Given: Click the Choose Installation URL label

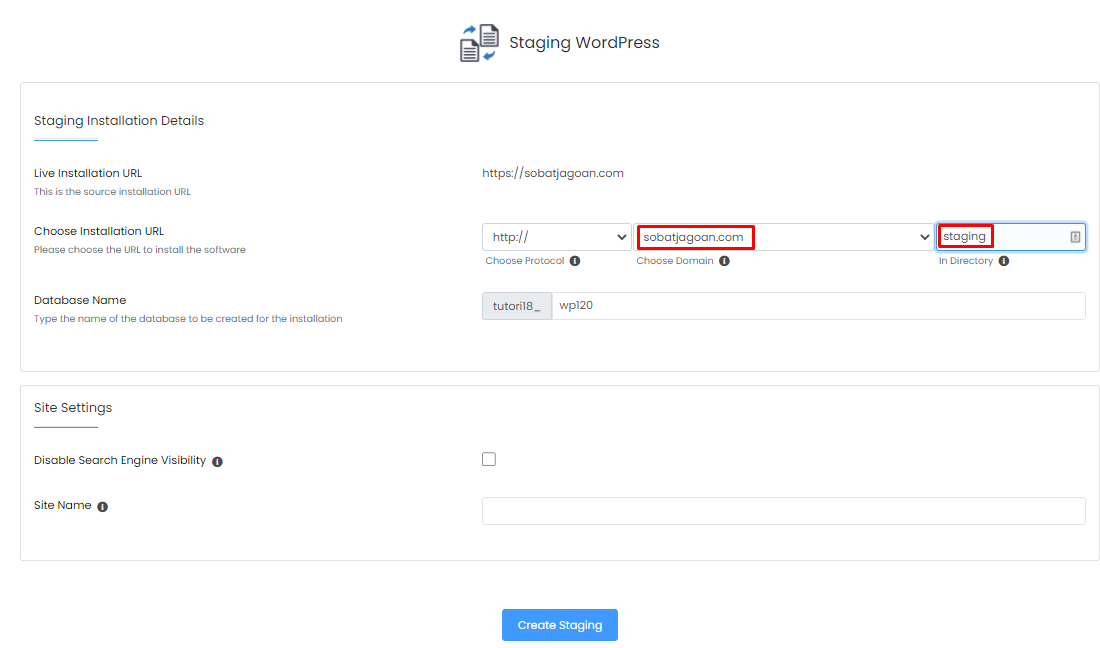Looking at the screenshot, I should click(x=99, y=231).
